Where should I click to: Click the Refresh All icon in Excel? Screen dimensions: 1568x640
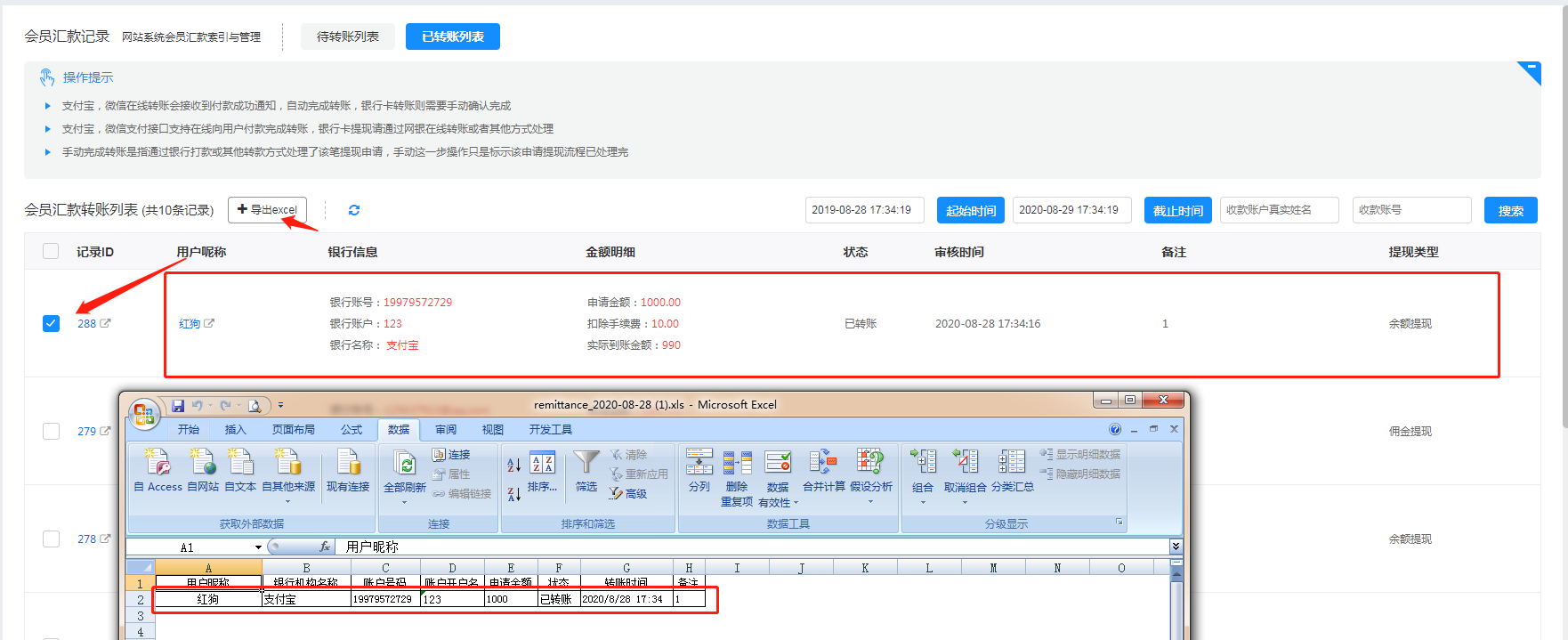tap(405, 465)
